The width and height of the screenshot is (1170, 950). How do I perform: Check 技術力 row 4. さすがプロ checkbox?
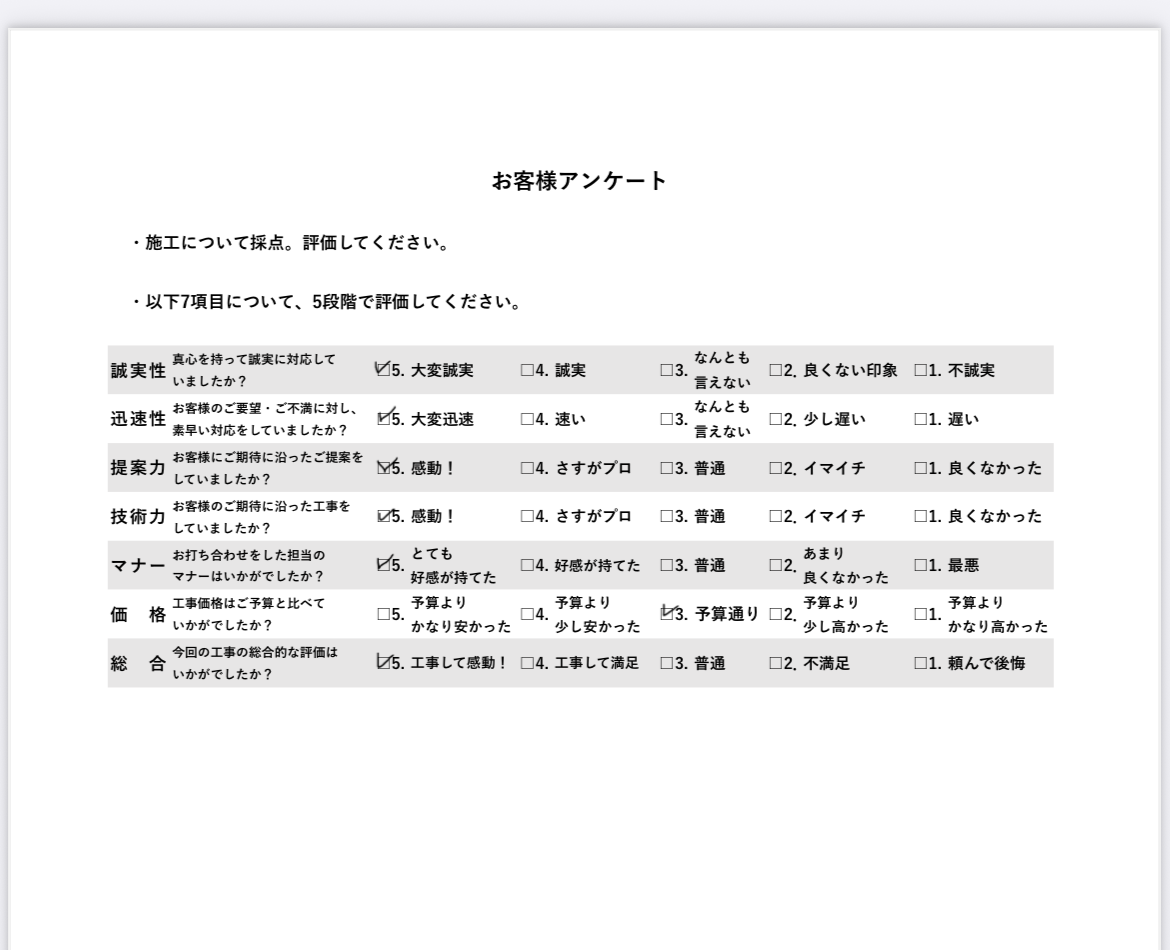tap(527, 516)
